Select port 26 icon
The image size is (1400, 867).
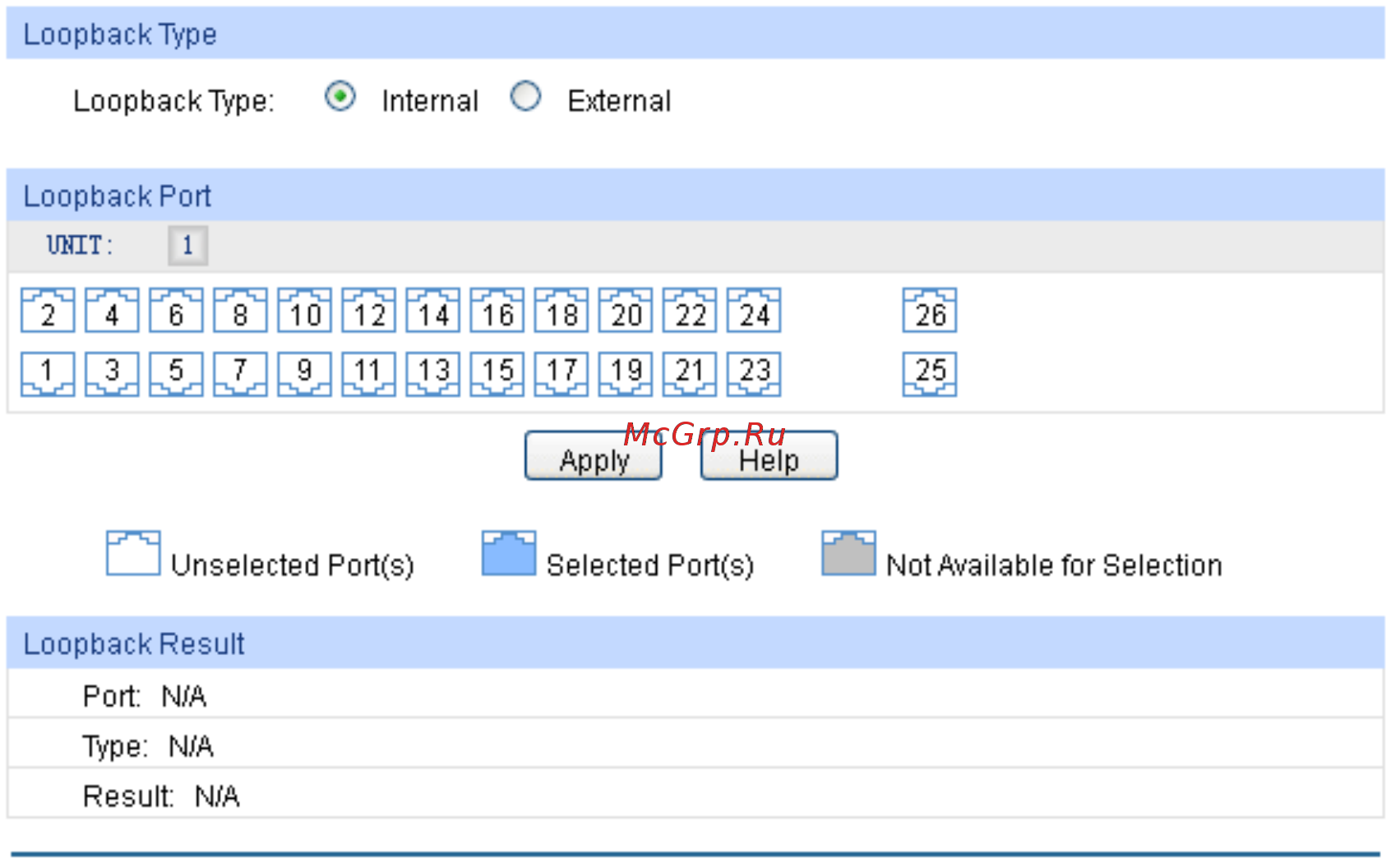(930, 310)
